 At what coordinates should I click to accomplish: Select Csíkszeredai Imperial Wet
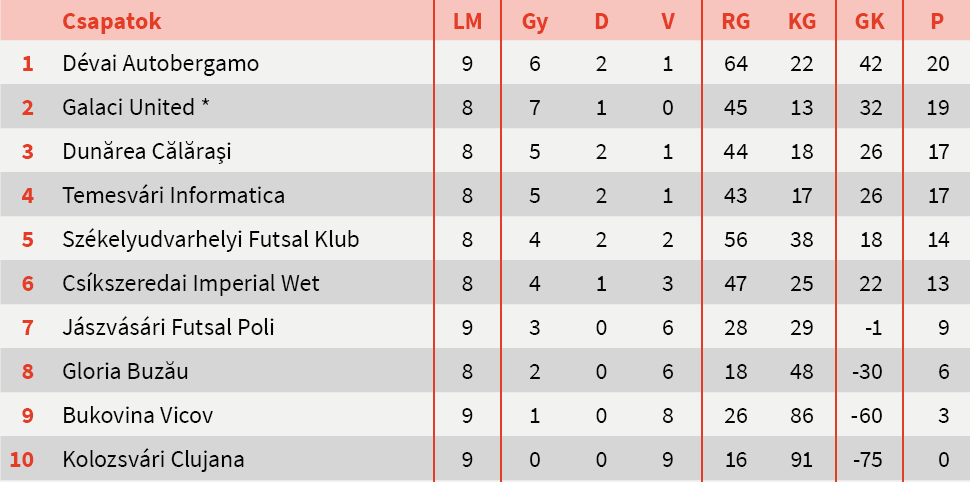pyautogui.click(x=190, y=284)
